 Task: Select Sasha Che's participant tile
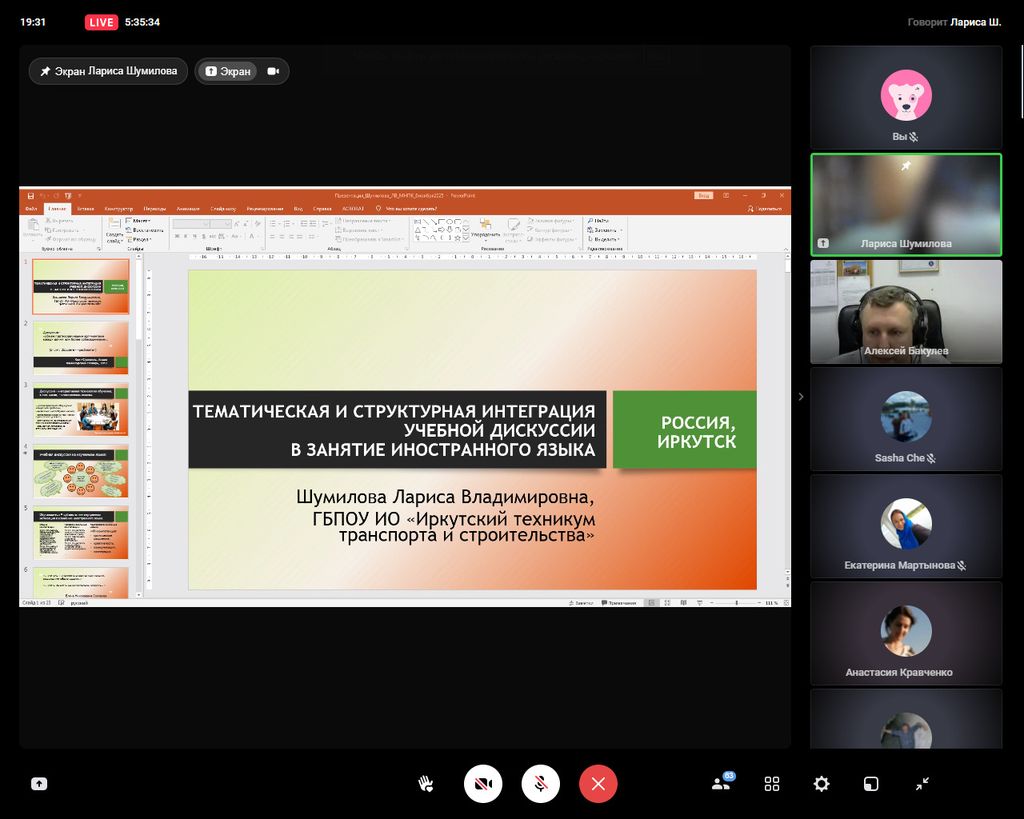coord(905,418)
